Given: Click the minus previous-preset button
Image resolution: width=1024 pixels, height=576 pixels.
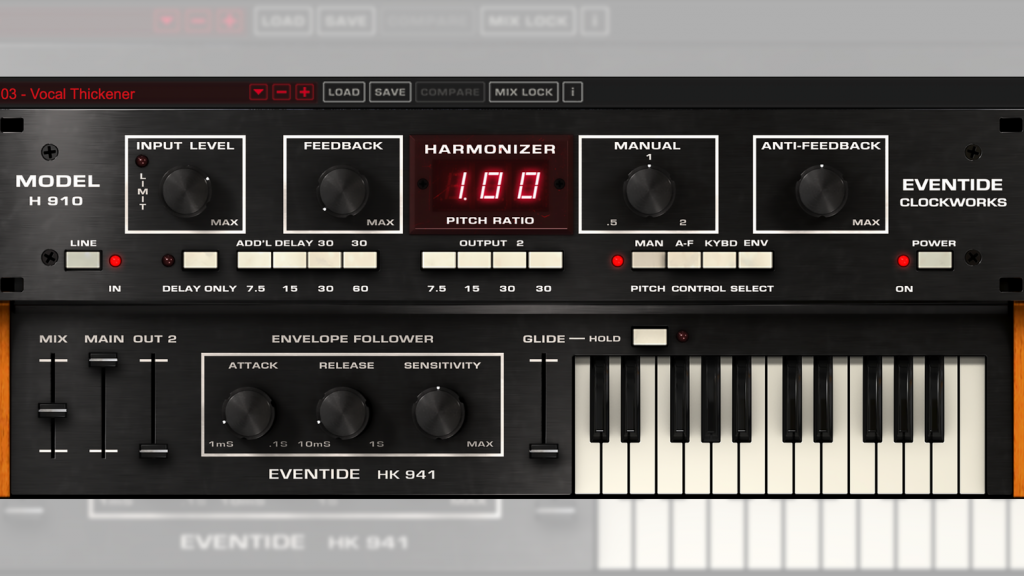Looking at the screenshot, I should [x=281, y=92].
